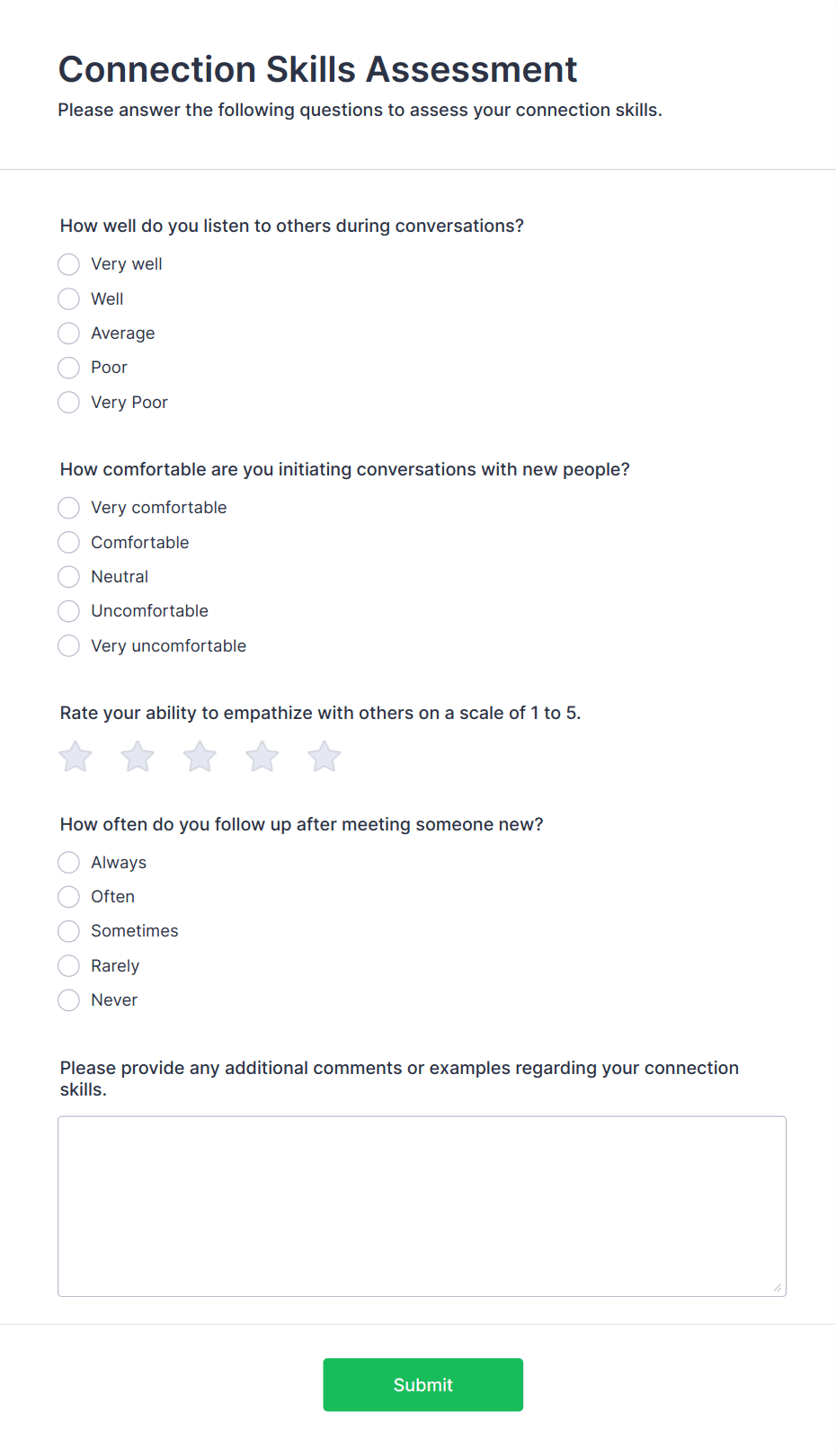Select 'Very comfortable' initiating conversations
The image size is (836, 1456).
(x=68, y=507)
